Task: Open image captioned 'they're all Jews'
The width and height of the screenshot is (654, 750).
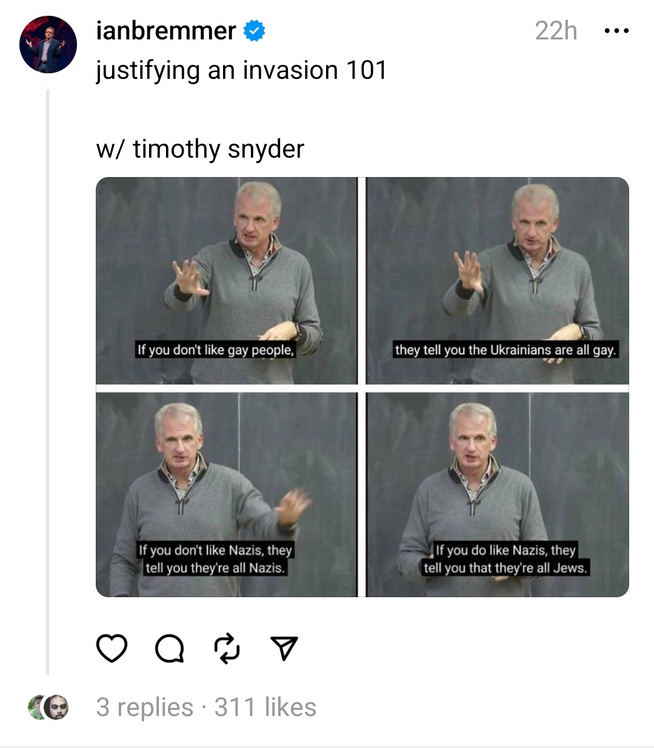Action: point(498,495)
